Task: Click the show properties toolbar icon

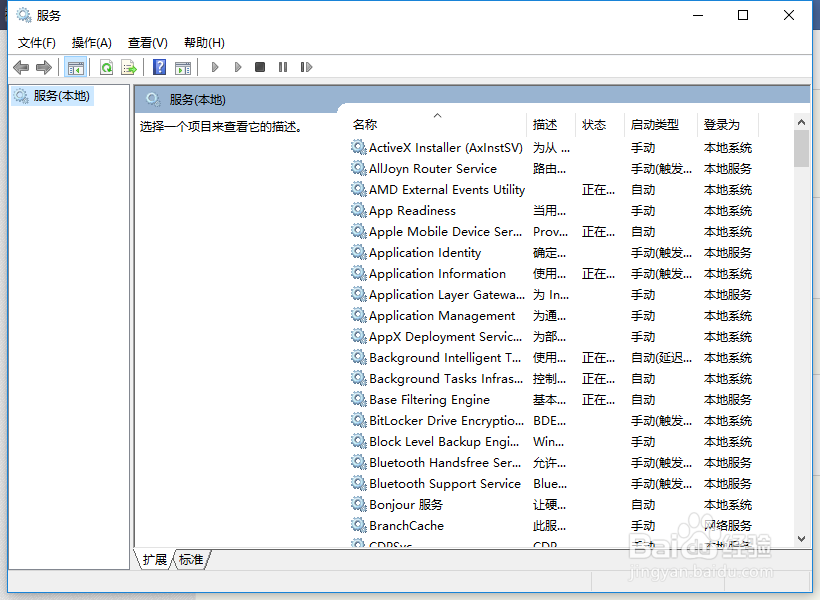Action: point(183,67)
